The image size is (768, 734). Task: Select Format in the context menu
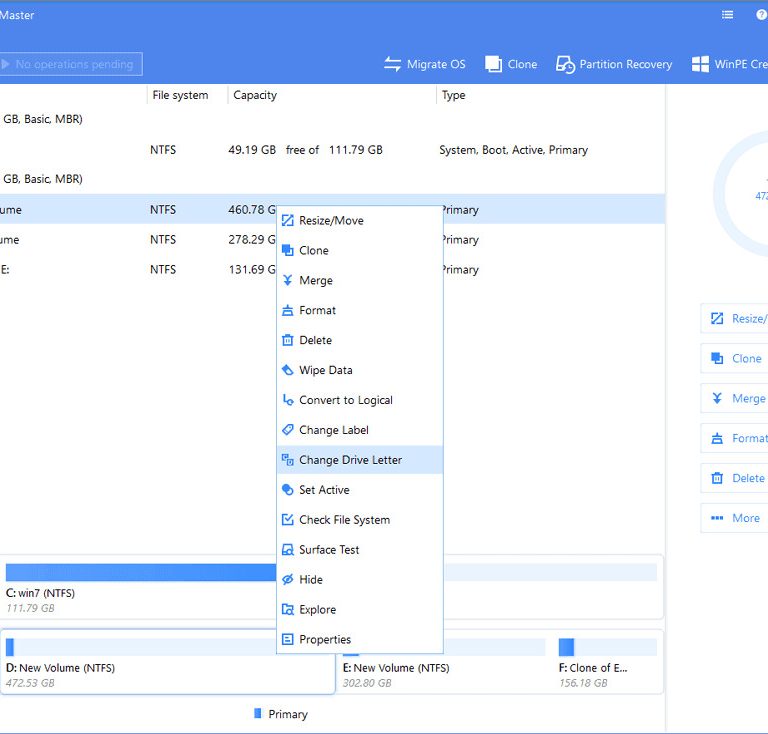click(360, 310)
